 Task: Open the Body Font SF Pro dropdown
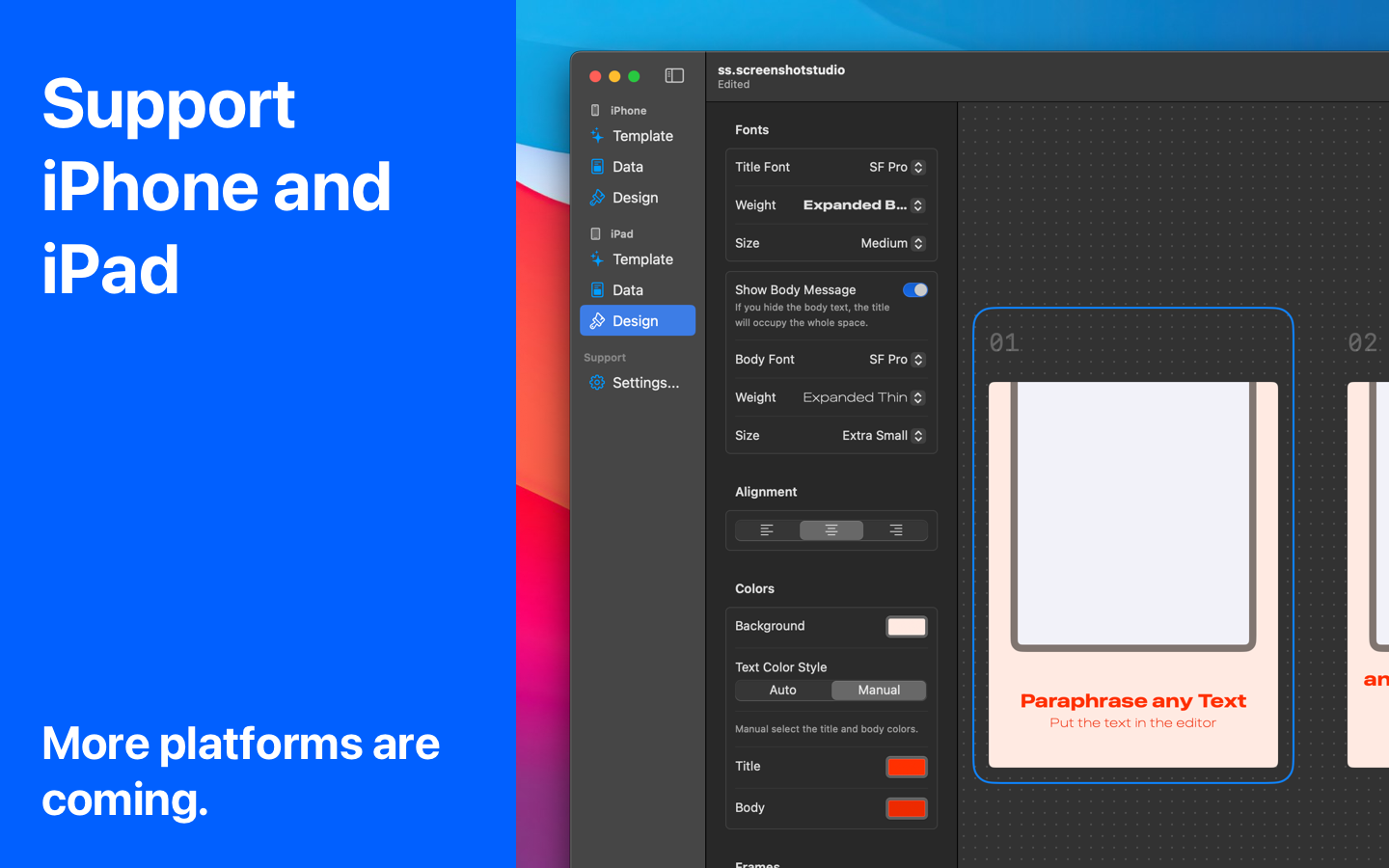897,360
